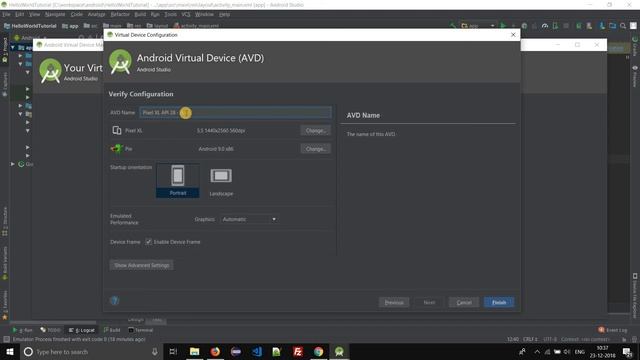This screenshot has width=640, height=360.
Task: Close the Virtual Device Configuration dialog
Action: 513,35
